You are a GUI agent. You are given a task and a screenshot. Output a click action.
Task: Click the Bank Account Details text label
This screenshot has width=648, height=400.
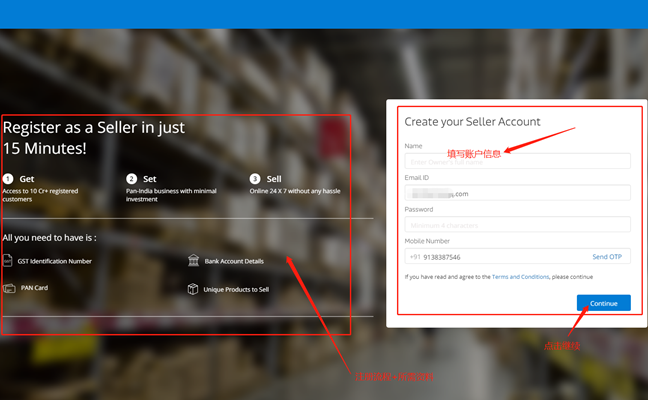(234, 261)
